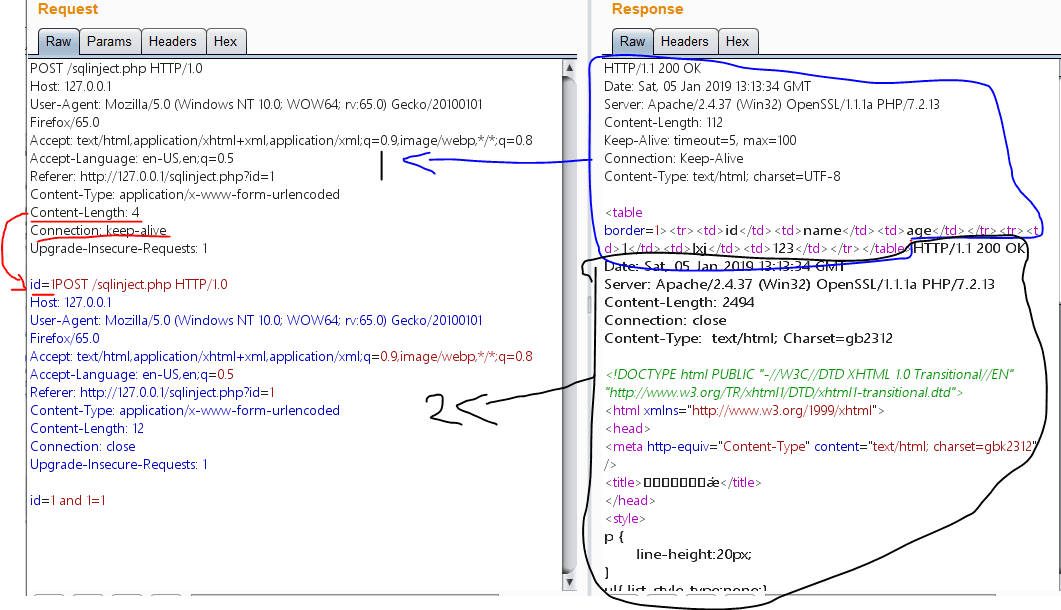Click the 'id=1 and 1=1' request body

(x=68, y=500)
